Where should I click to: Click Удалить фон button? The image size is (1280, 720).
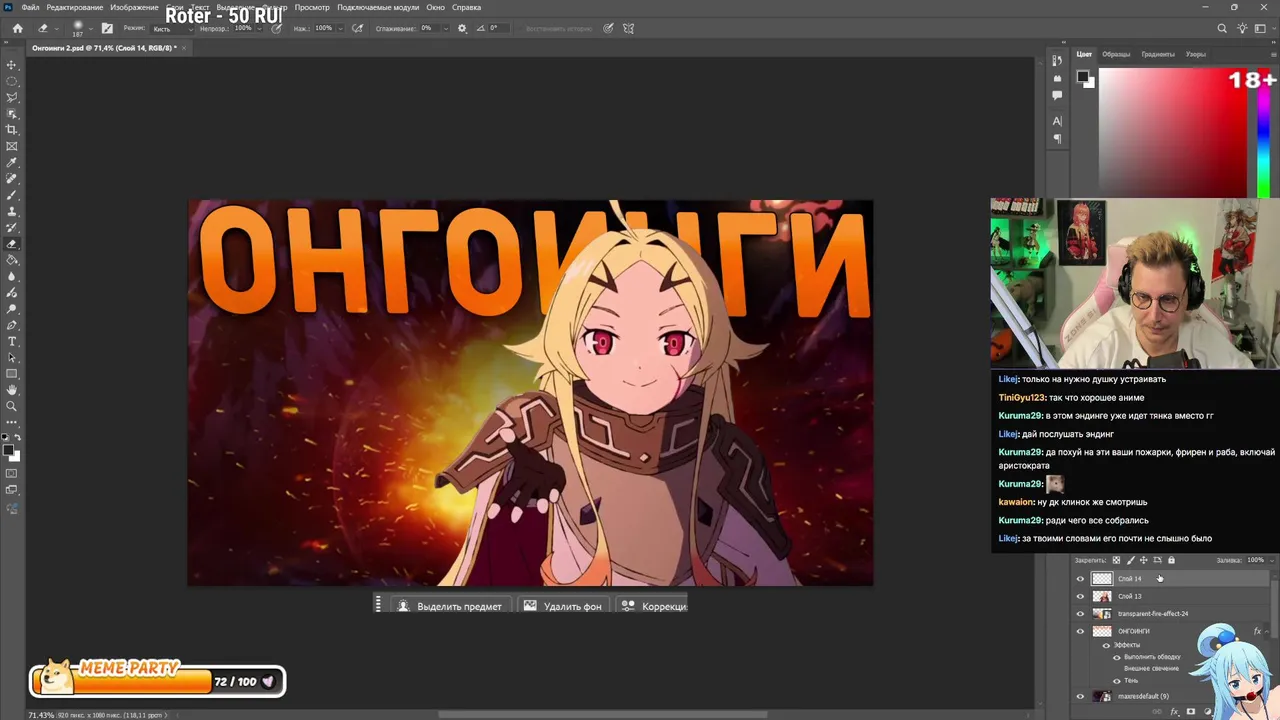click(x=563, y=606)
